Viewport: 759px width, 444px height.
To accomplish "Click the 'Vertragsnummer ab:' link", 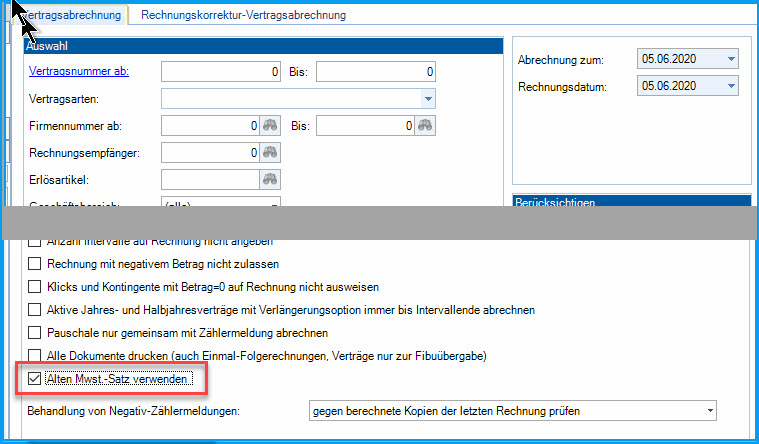I will pos(79,72).
